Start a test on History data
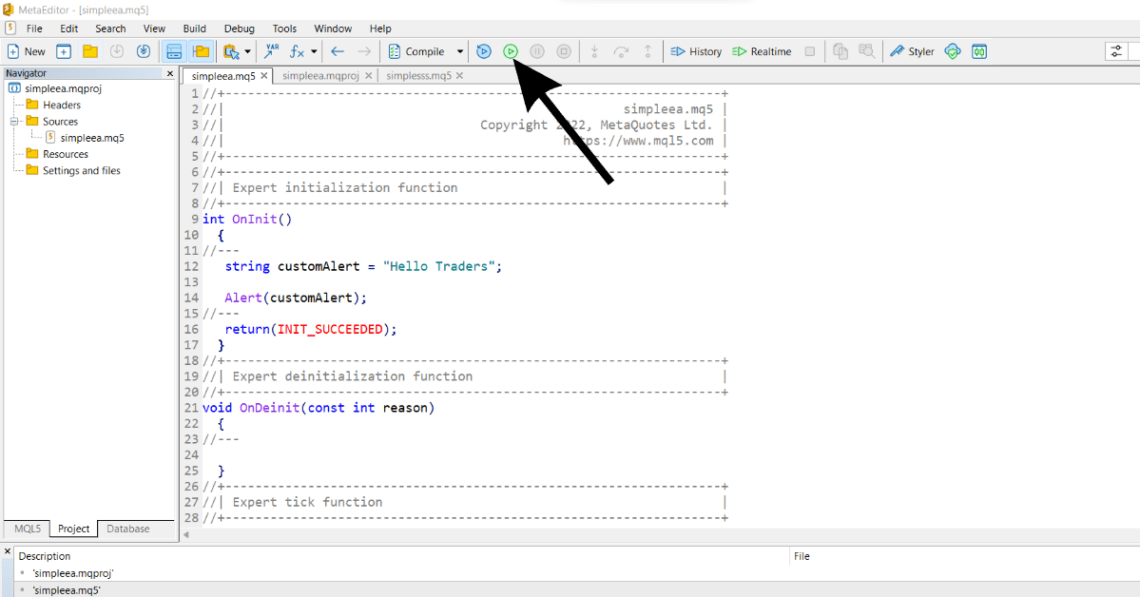This screenshot has width=1140, height=597. pyautogui.click(x=696, y=51)
